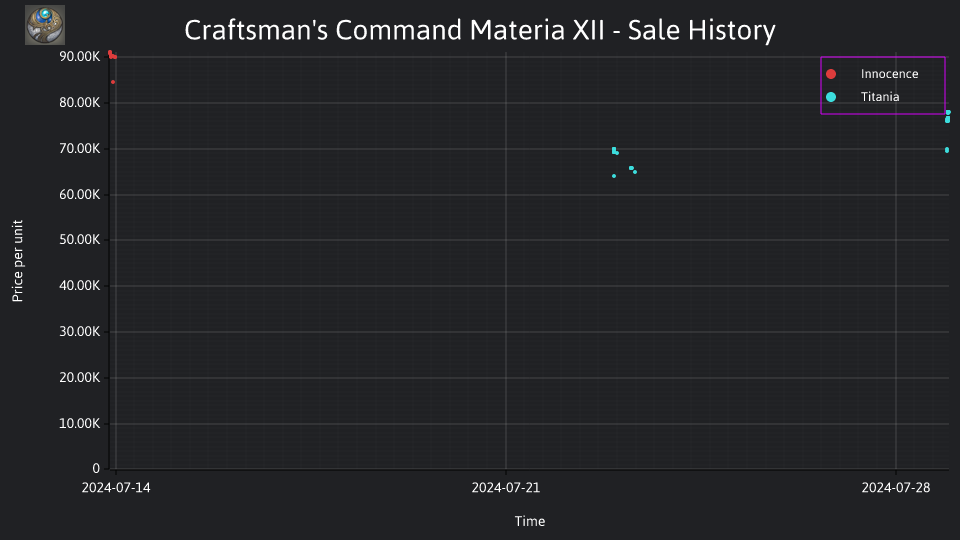The width and height of the screenshot is (960, 540).
Task: Select the Titania point at 70K after July 28
Action: pyautogui.click(x=947, y=150)
